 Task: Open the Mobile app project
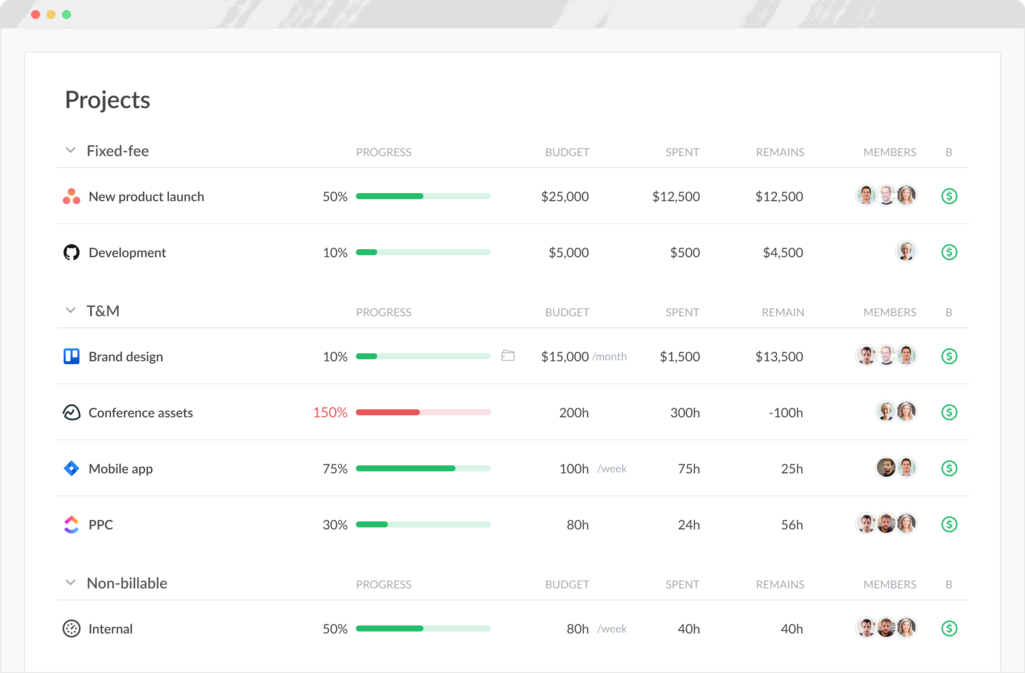120,468
